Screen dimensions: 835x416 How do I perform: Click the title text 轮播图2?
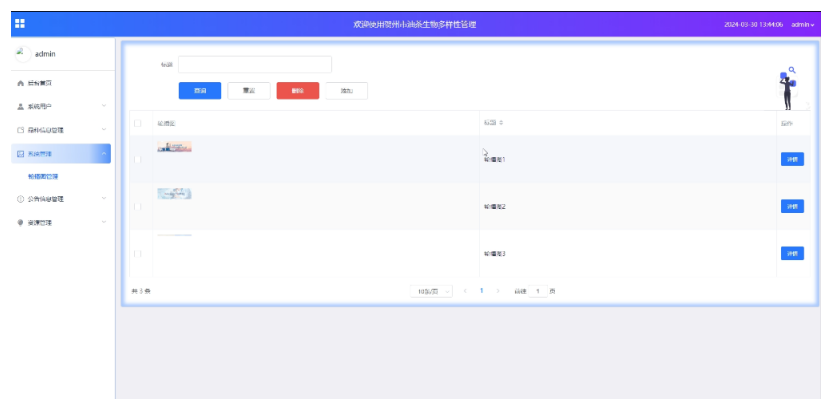(494, 207)
